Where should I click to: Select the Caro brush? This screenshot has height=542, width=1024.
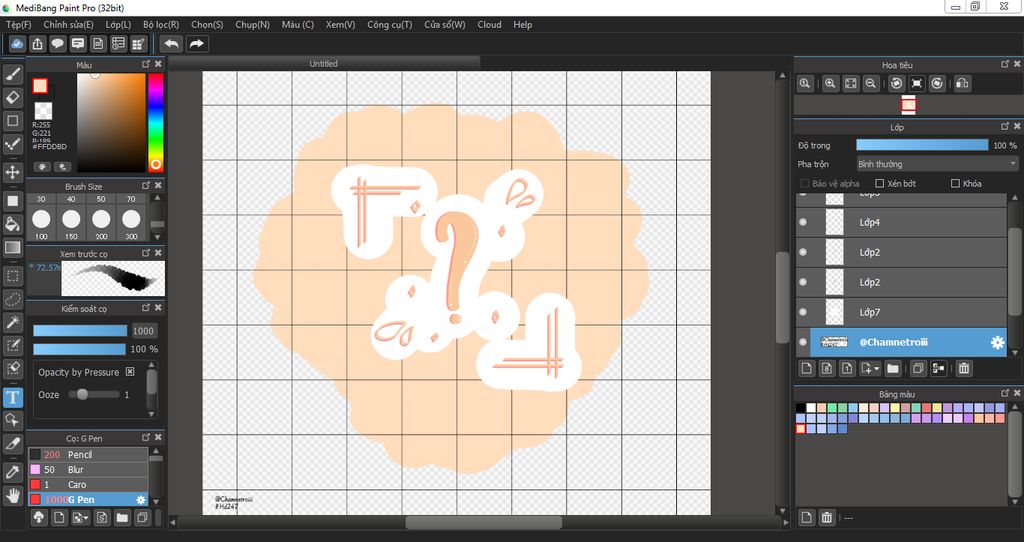click(x=88, y=485)
